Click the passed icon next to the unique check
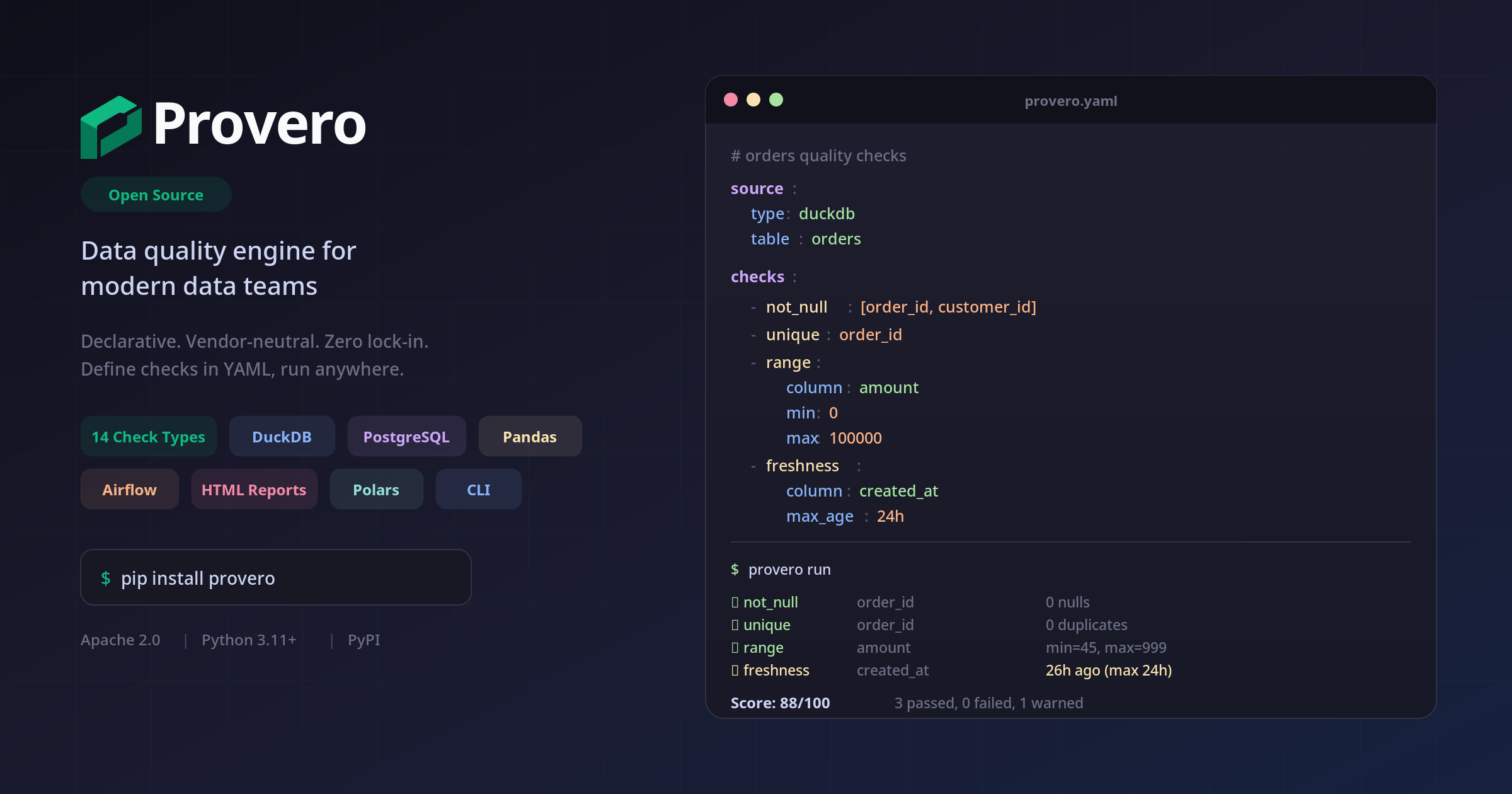Screen dimensions: 1512x794 [x=735, y=624]
